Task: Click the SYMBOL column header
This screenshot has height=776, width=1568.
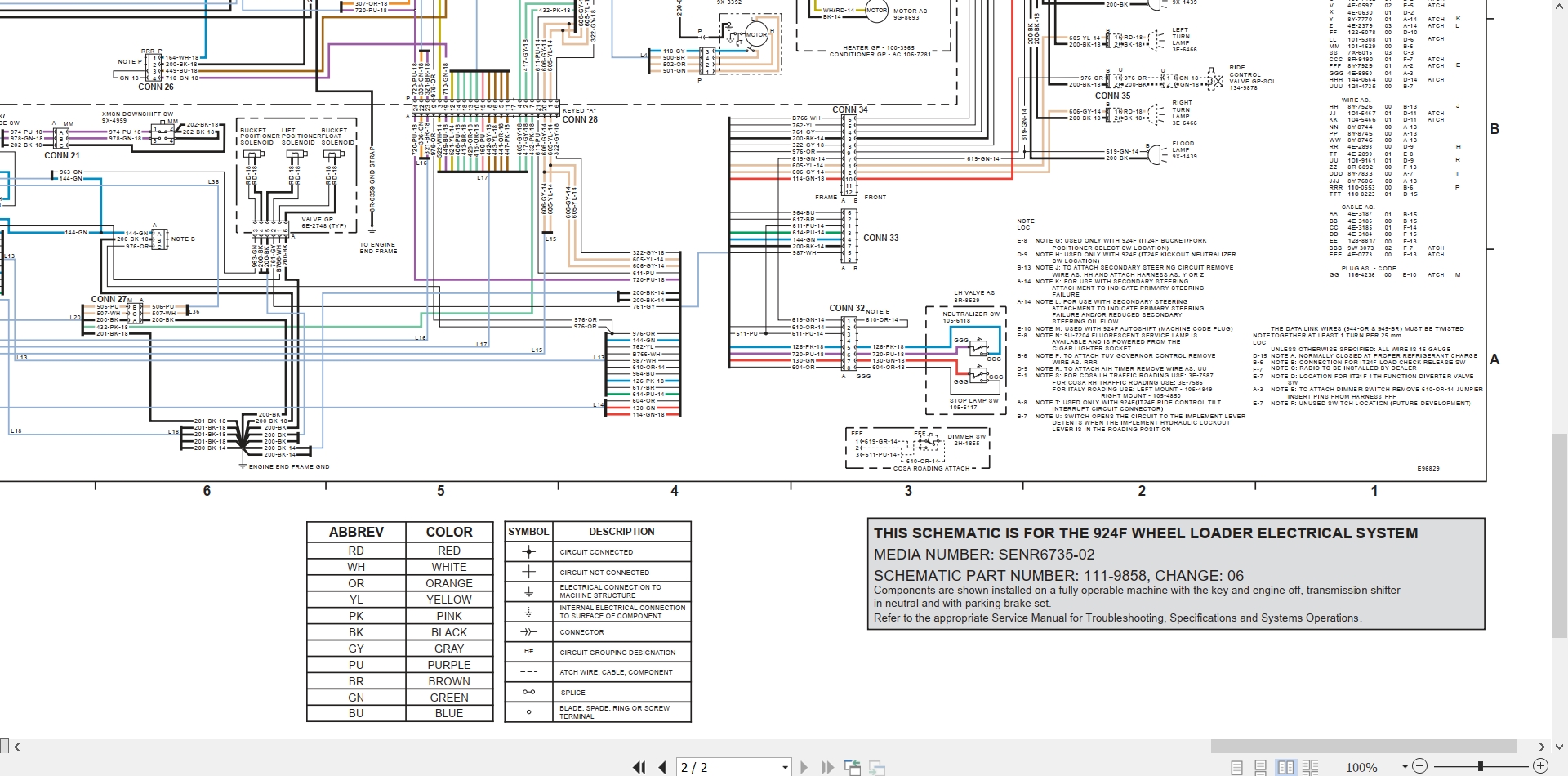Action: pos(528,532)
